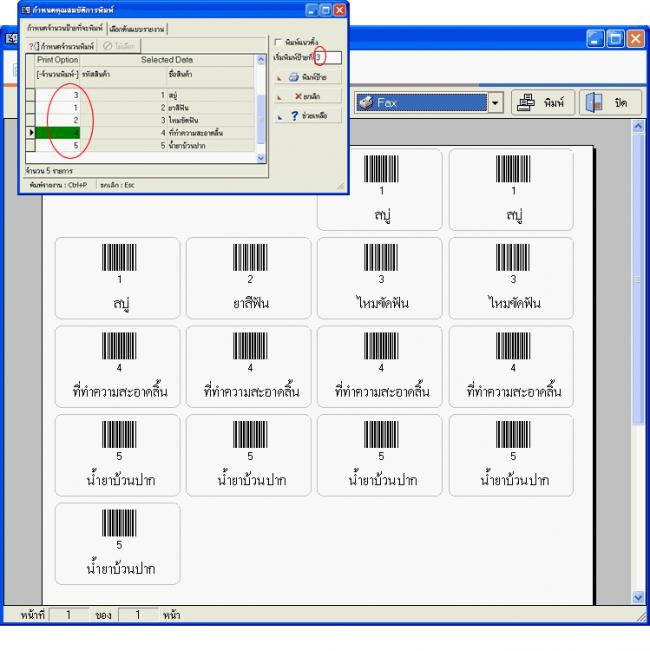Minimize the print settings dialog window
The height and width of the screenshot is (651, 650).
coord(312,10)
